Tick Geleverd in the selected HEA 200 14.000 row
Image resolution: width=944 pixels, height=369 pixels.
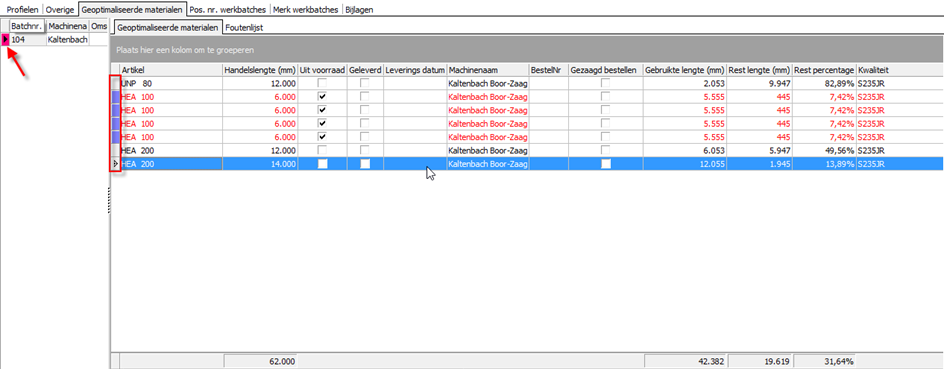click(365, 164)
